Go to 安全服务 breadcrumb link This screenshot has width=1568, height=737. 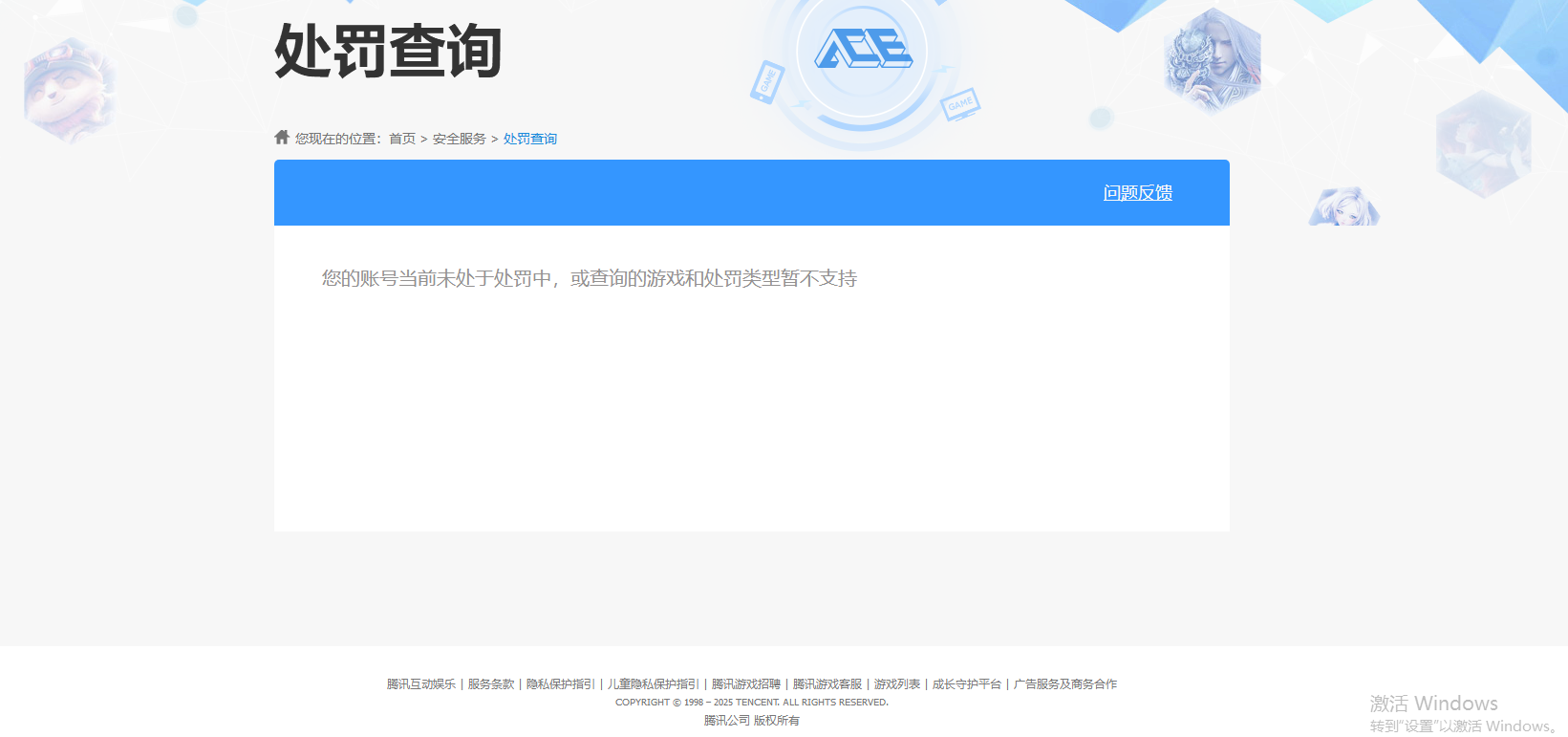point(460,139)
